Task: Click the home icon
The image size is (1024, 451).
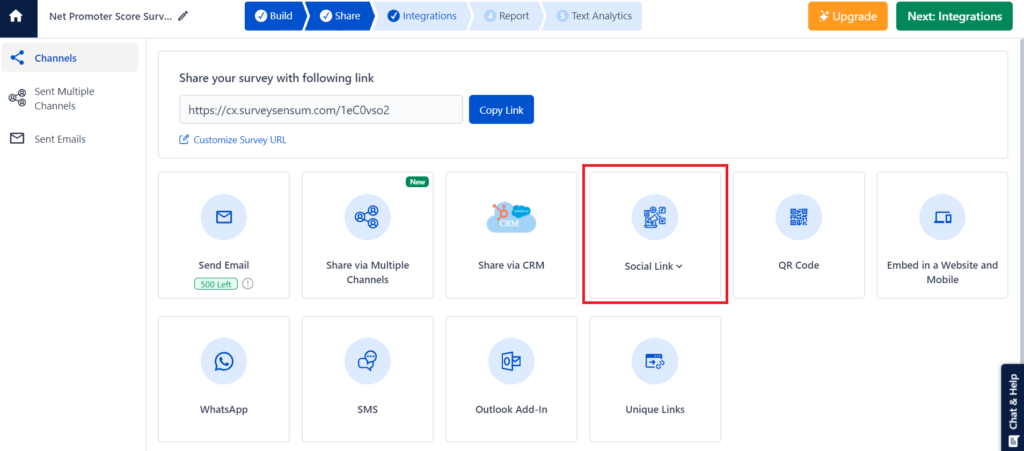Action: point(16,16)
